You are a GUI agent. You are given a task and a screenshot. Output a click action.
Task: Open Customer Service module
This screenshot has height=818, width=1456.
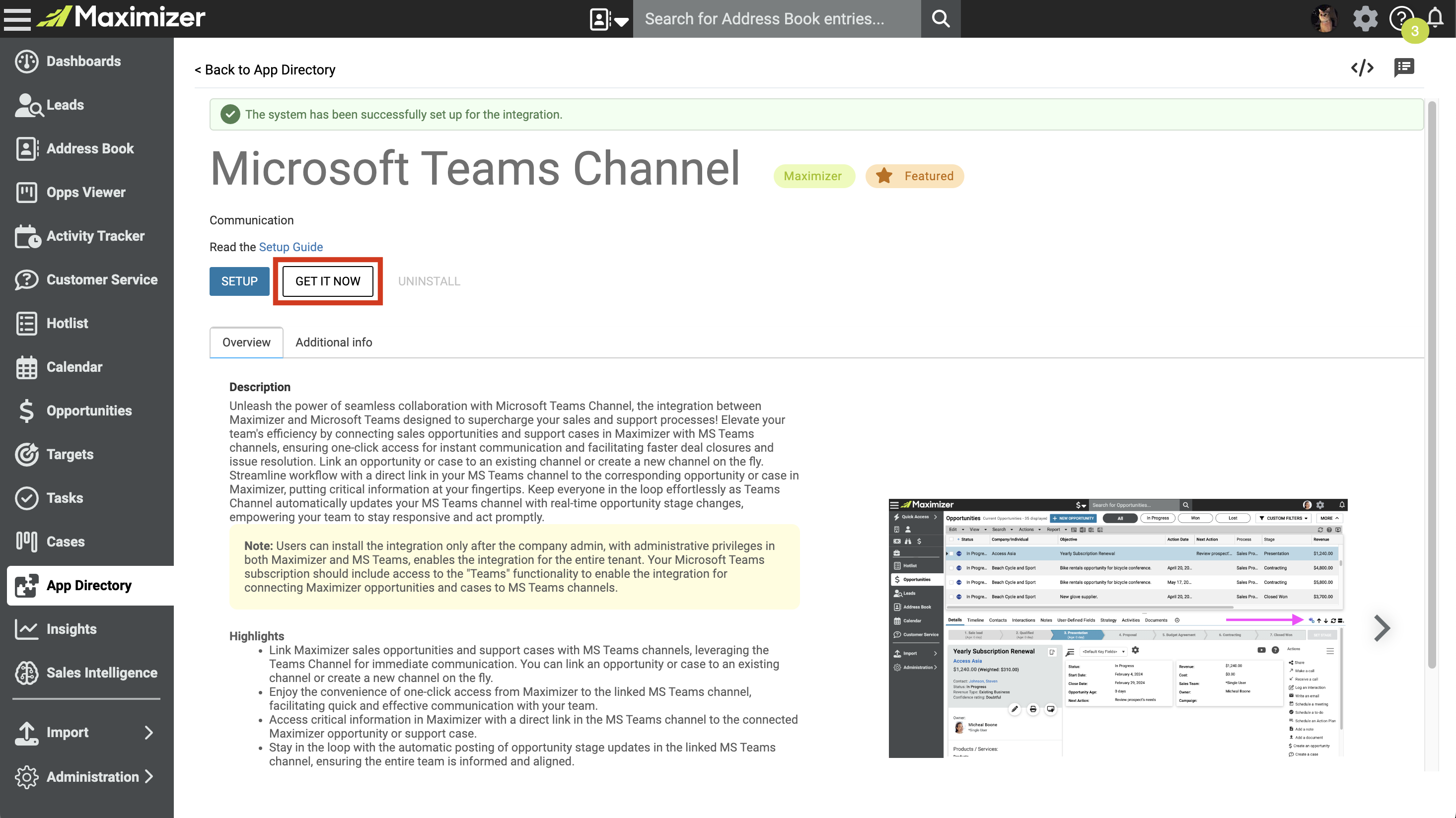coord(87,279)
